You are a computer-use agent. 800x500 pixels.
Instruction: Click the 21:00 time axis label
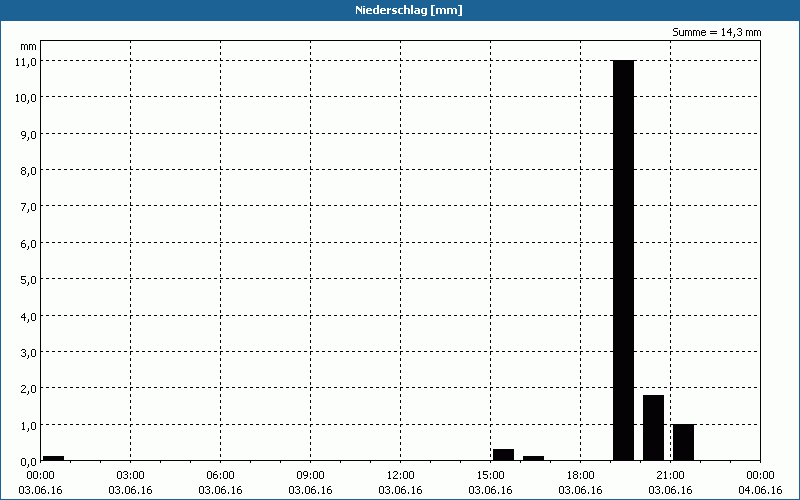[x=670, y=476]
